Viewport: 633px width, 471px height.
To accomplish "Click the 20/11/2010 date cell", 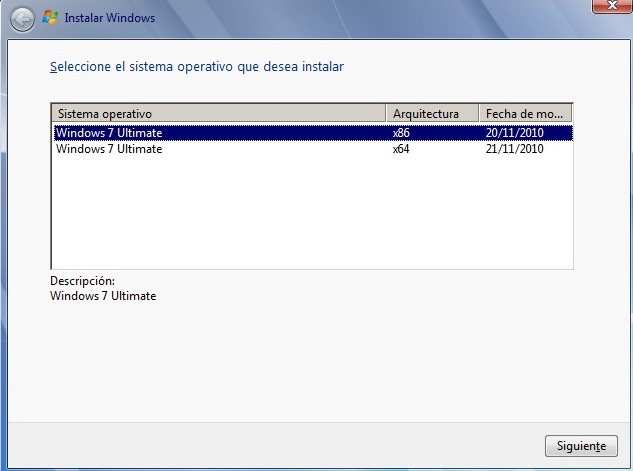I will coord(514,133).
